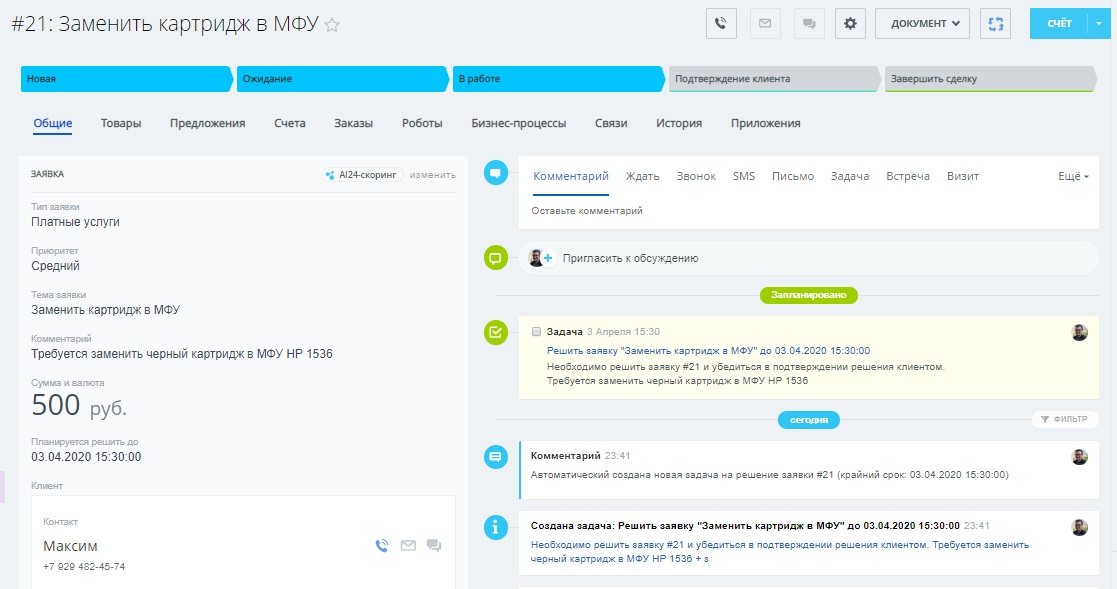Switch to the Товары tab
This screenshot has height=589, width=1117.
pos(121,123)
